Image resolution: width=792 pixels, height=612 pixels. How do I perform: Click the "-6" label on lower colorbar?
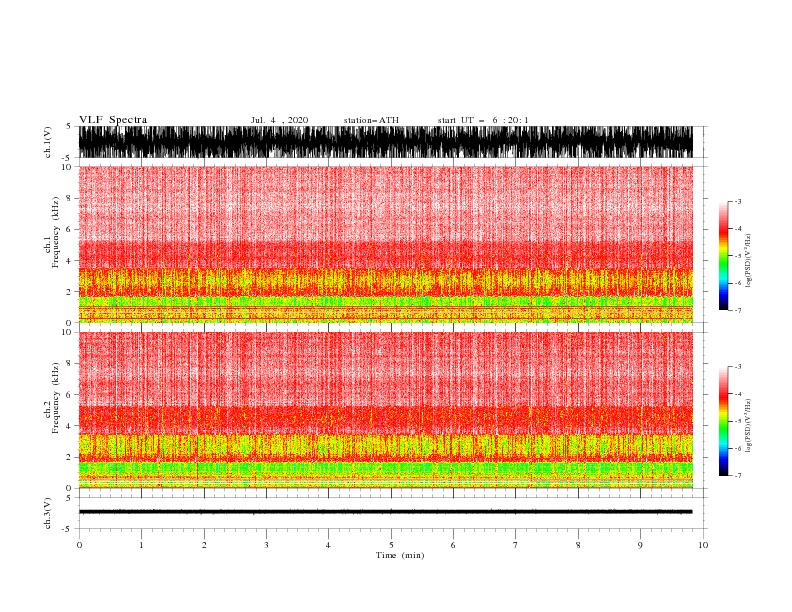coord(738,448)
